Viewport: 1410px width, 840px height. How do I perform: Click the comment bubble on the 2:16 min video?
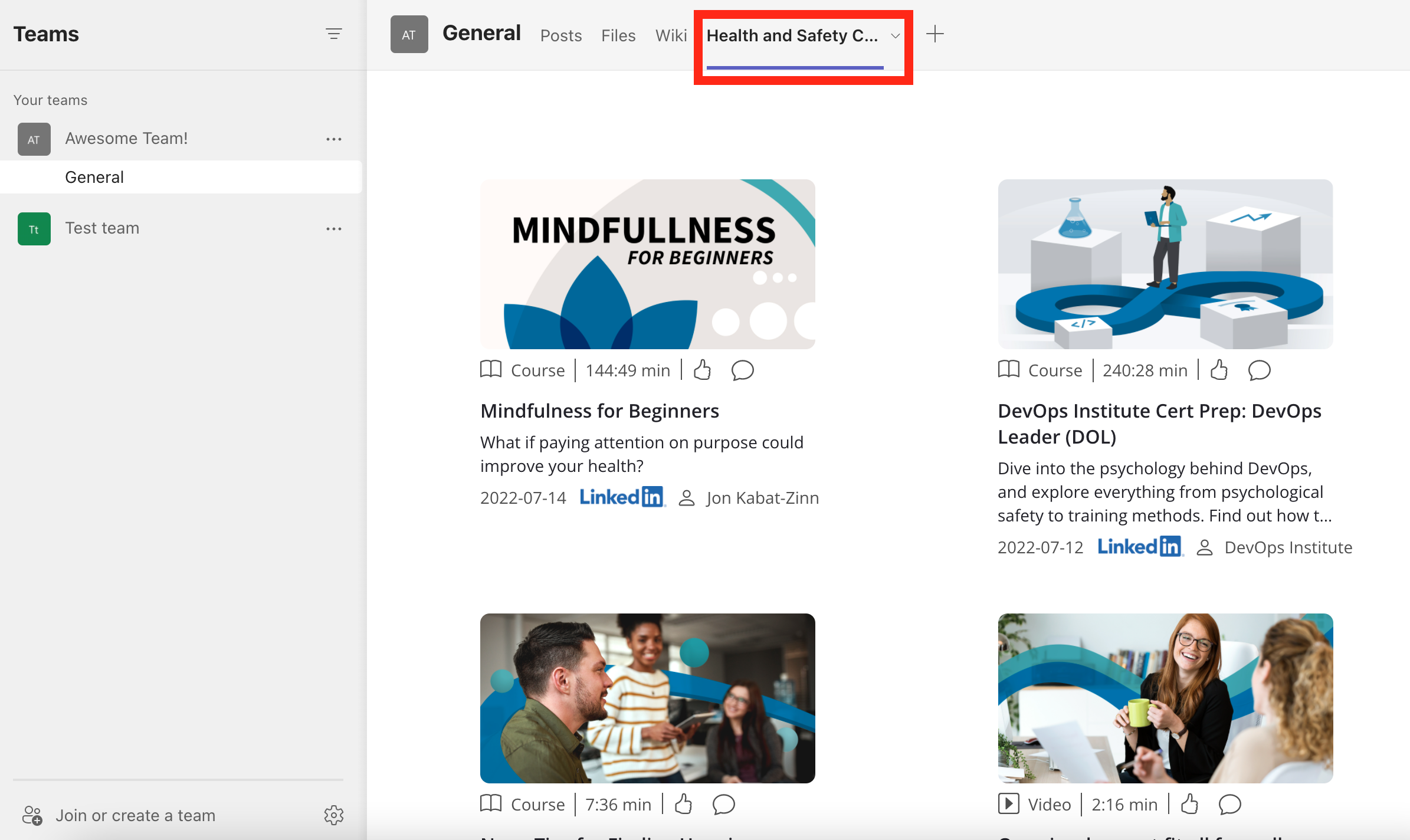tap(1229, 804)
